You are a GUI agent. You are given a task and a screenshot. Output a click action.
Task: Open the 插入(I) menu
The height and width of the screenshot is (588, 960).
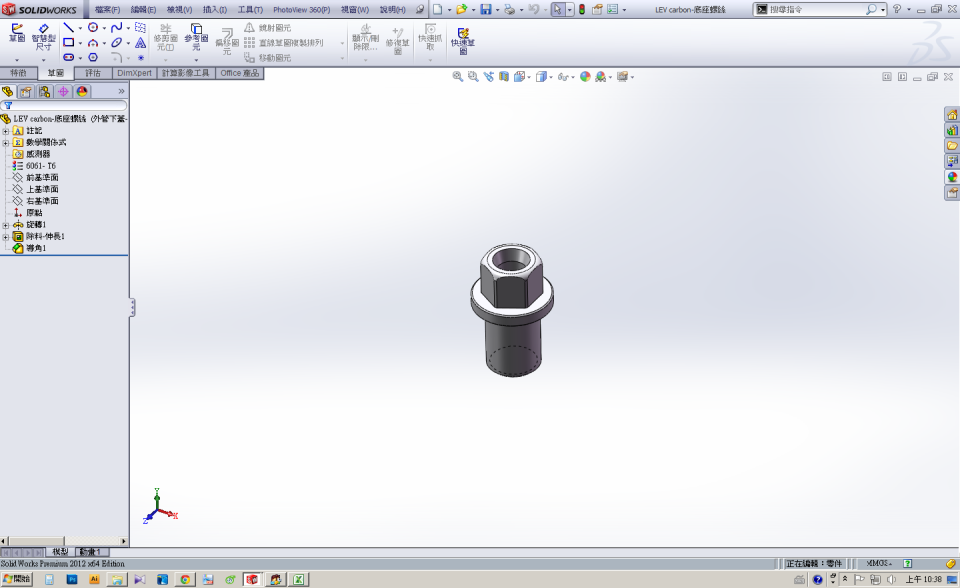coord(214,9)
